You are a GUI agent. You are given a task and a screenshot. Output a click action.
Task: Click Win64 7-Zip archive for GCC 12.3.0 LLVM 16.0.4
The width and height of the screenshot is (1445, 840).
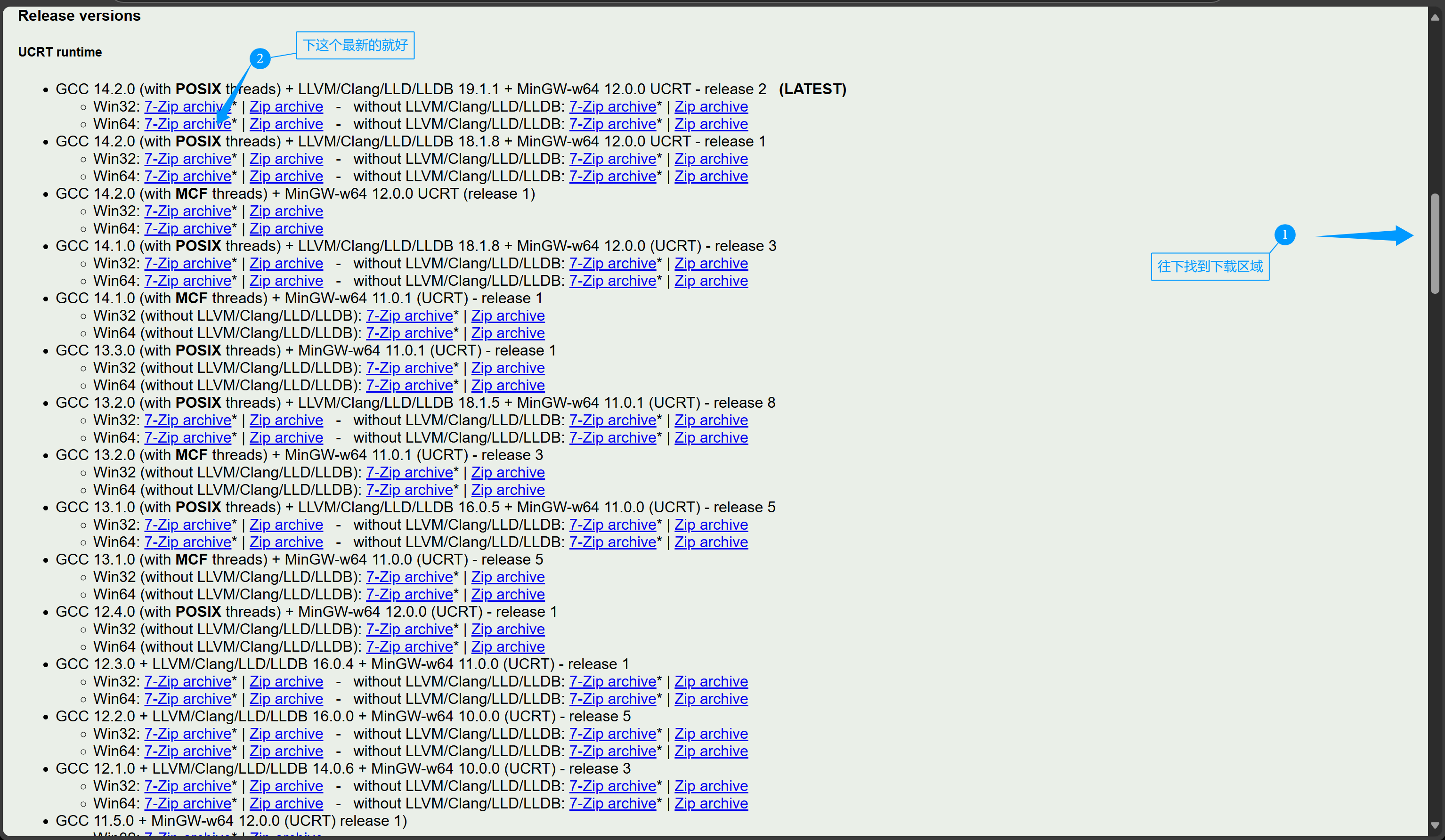point(187,699)
